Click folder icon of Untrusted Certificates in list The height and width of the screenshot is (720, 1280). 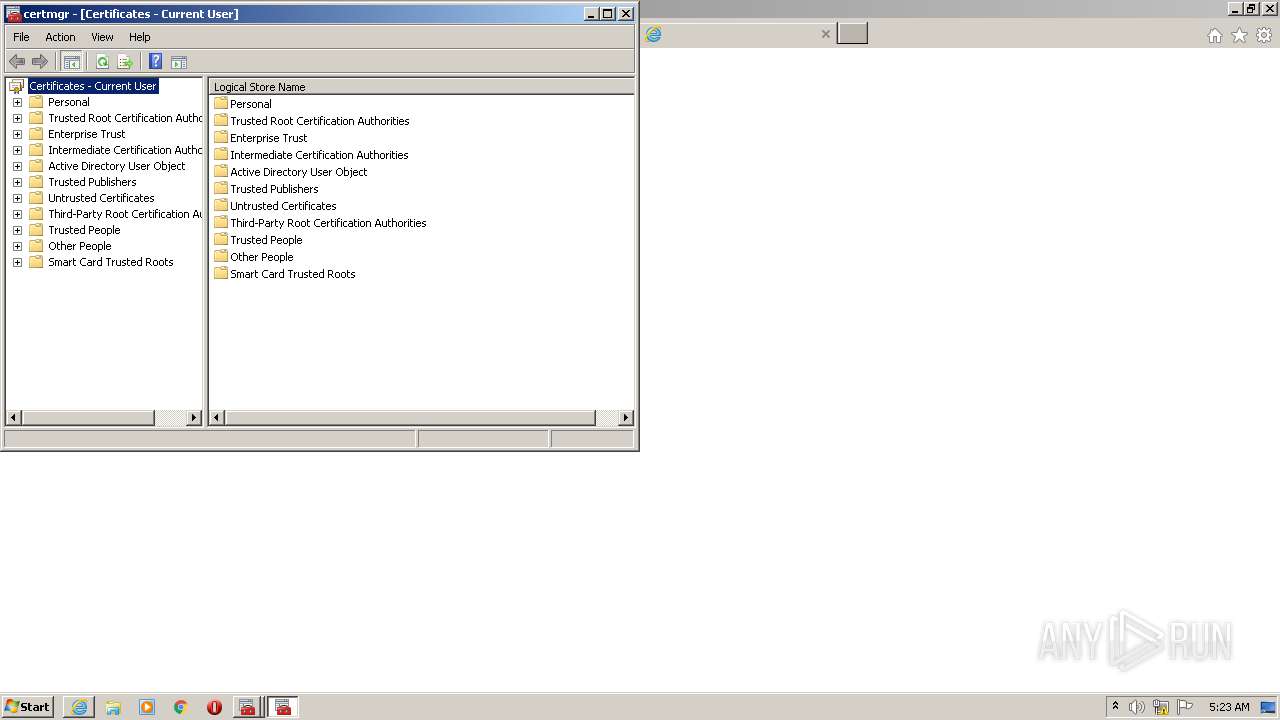point(221,205)
